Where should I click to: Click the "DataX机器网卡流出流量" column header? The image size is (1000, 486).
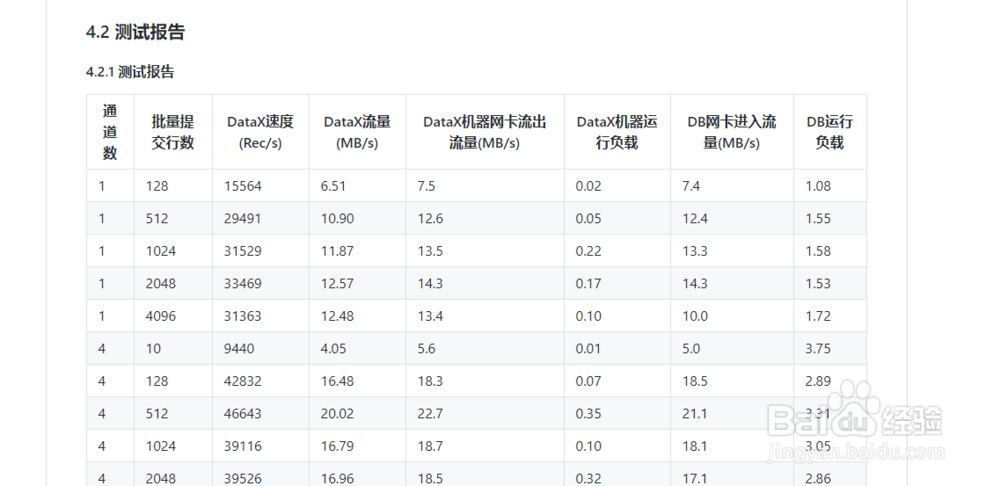pyautogui.click(x=485, y=132)
